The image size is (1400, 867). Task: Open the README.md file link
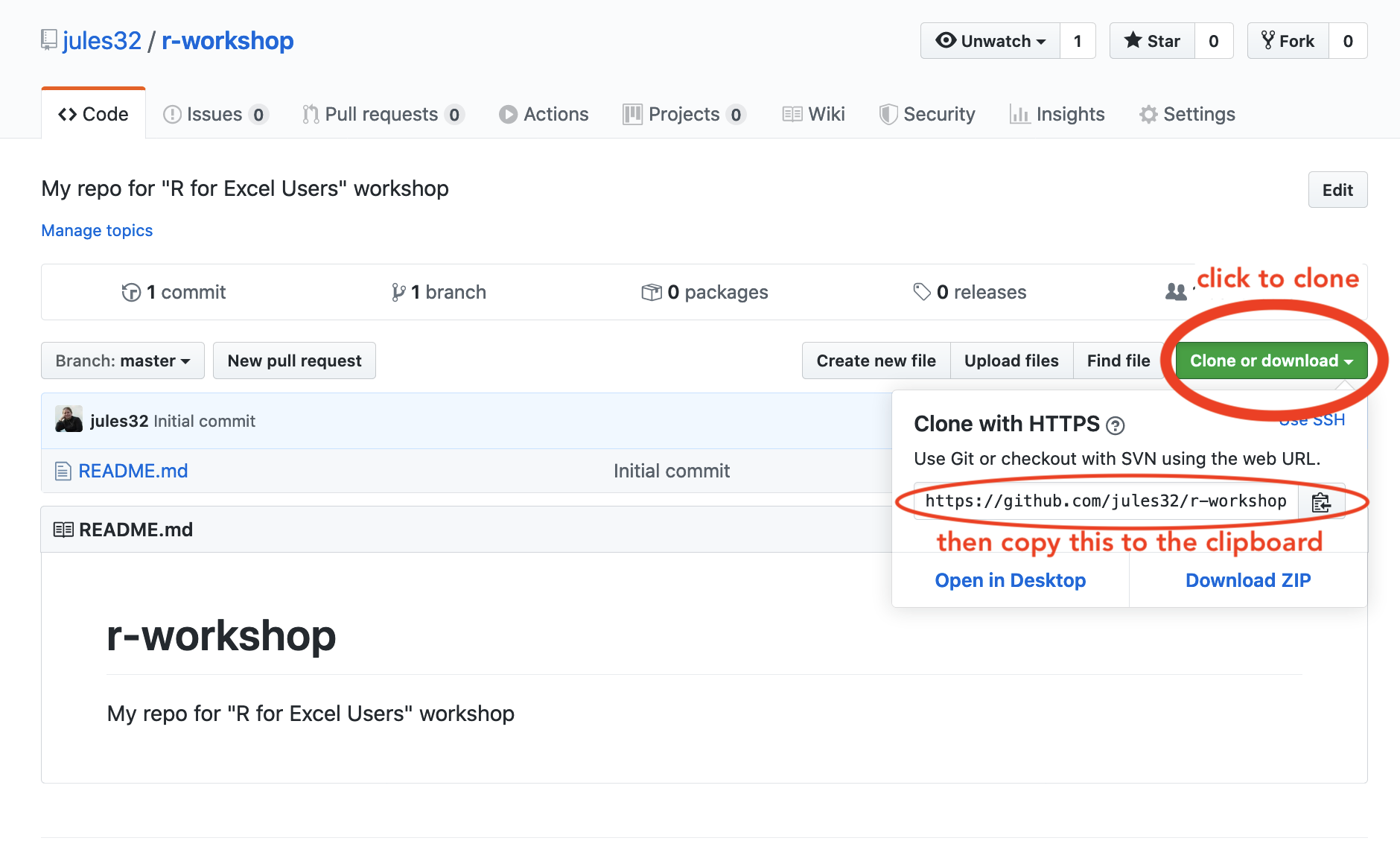pos(133,471)
